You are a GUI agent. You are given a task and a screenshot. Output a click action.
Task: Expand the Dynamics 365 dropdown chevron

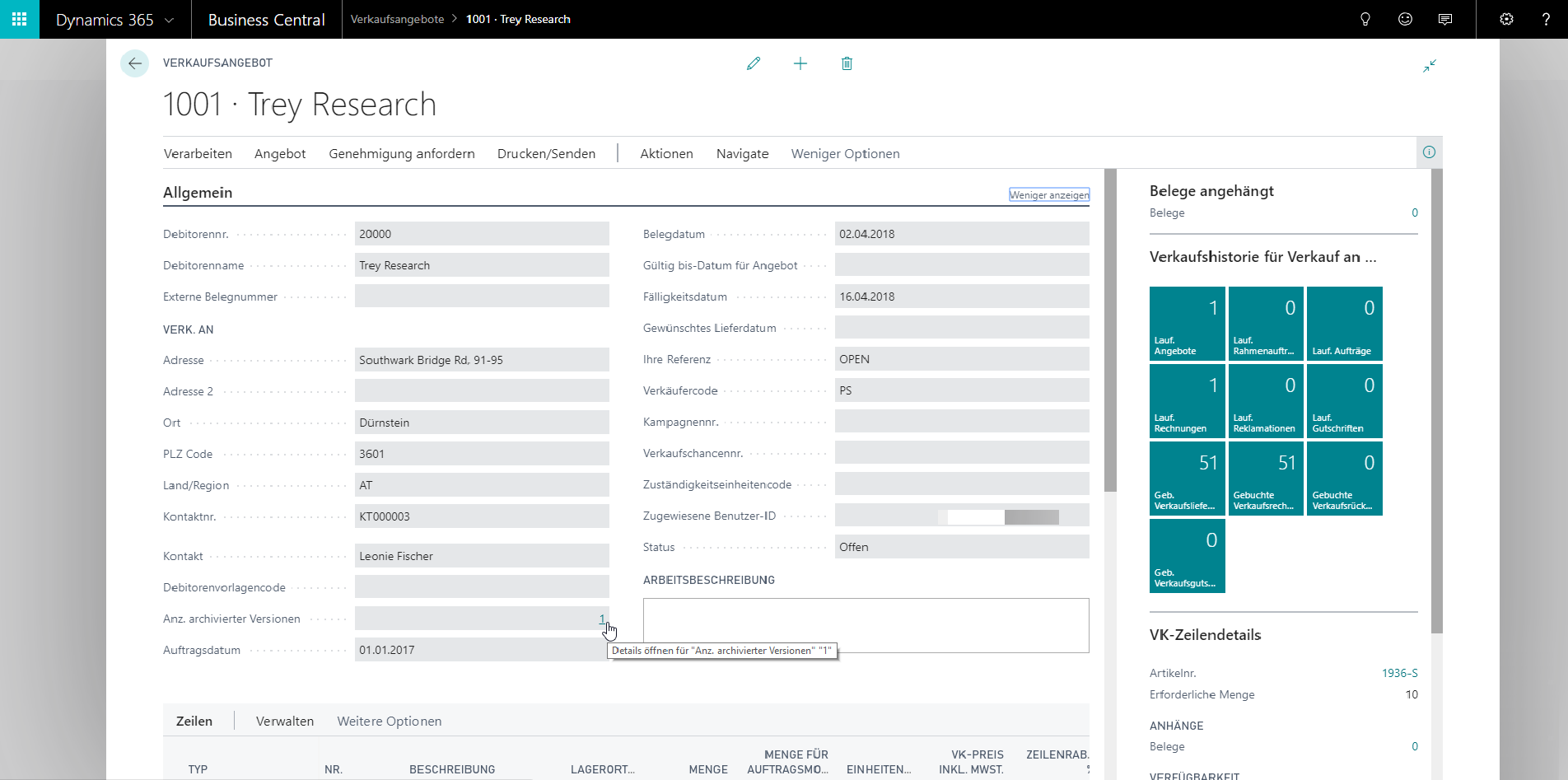(x=169, y=20)
